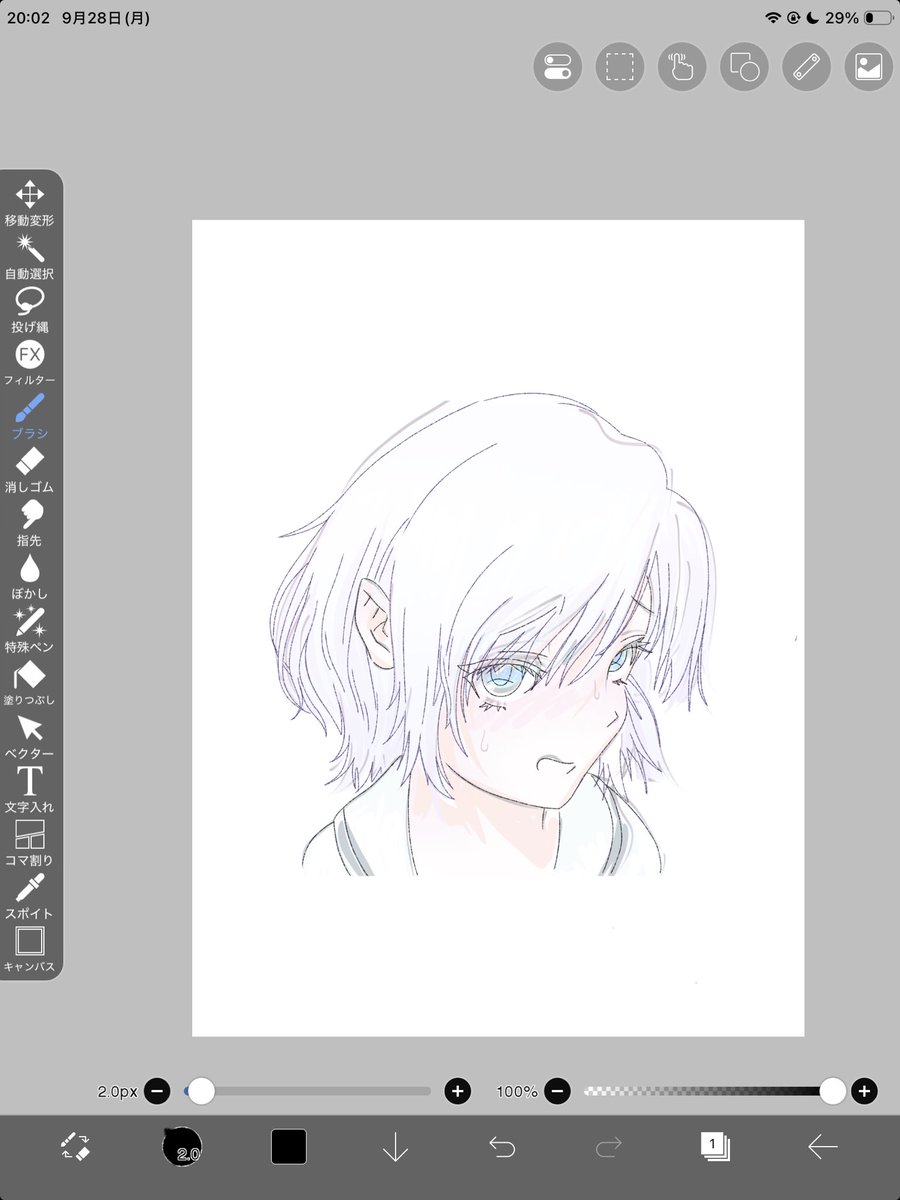Viewport: 900px width, 1200px height.
Task: Click the opacity slider handle
Action: 832,1091
